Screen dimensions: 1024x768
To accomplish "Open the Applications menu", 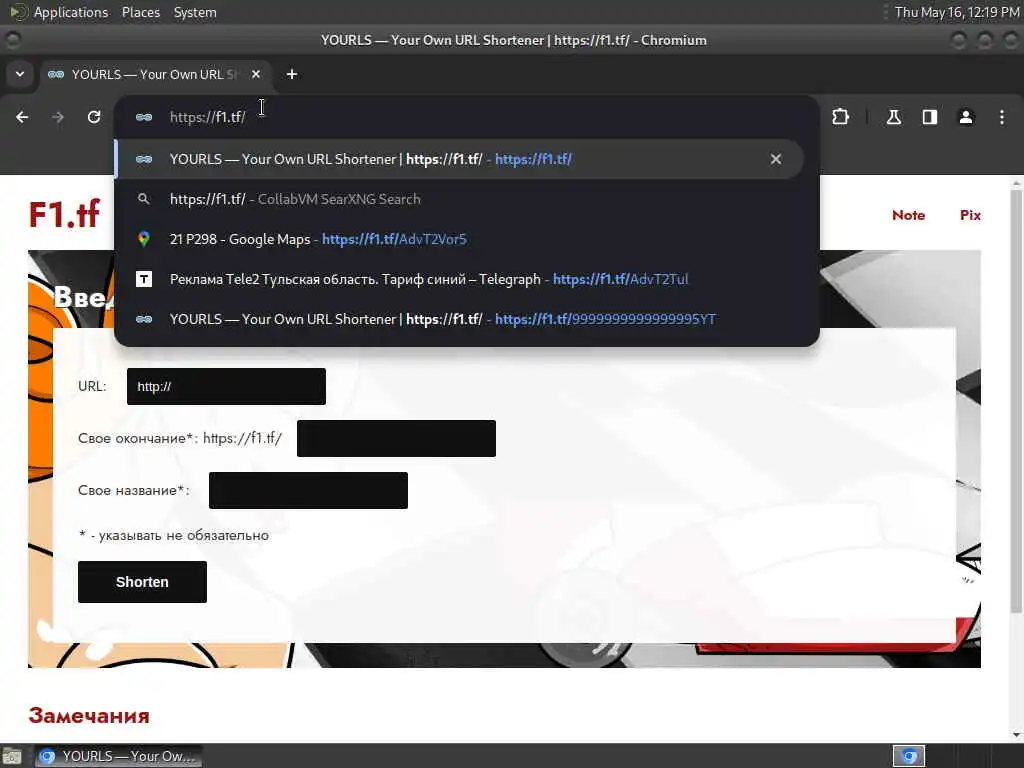I will (x=71, y=12).
